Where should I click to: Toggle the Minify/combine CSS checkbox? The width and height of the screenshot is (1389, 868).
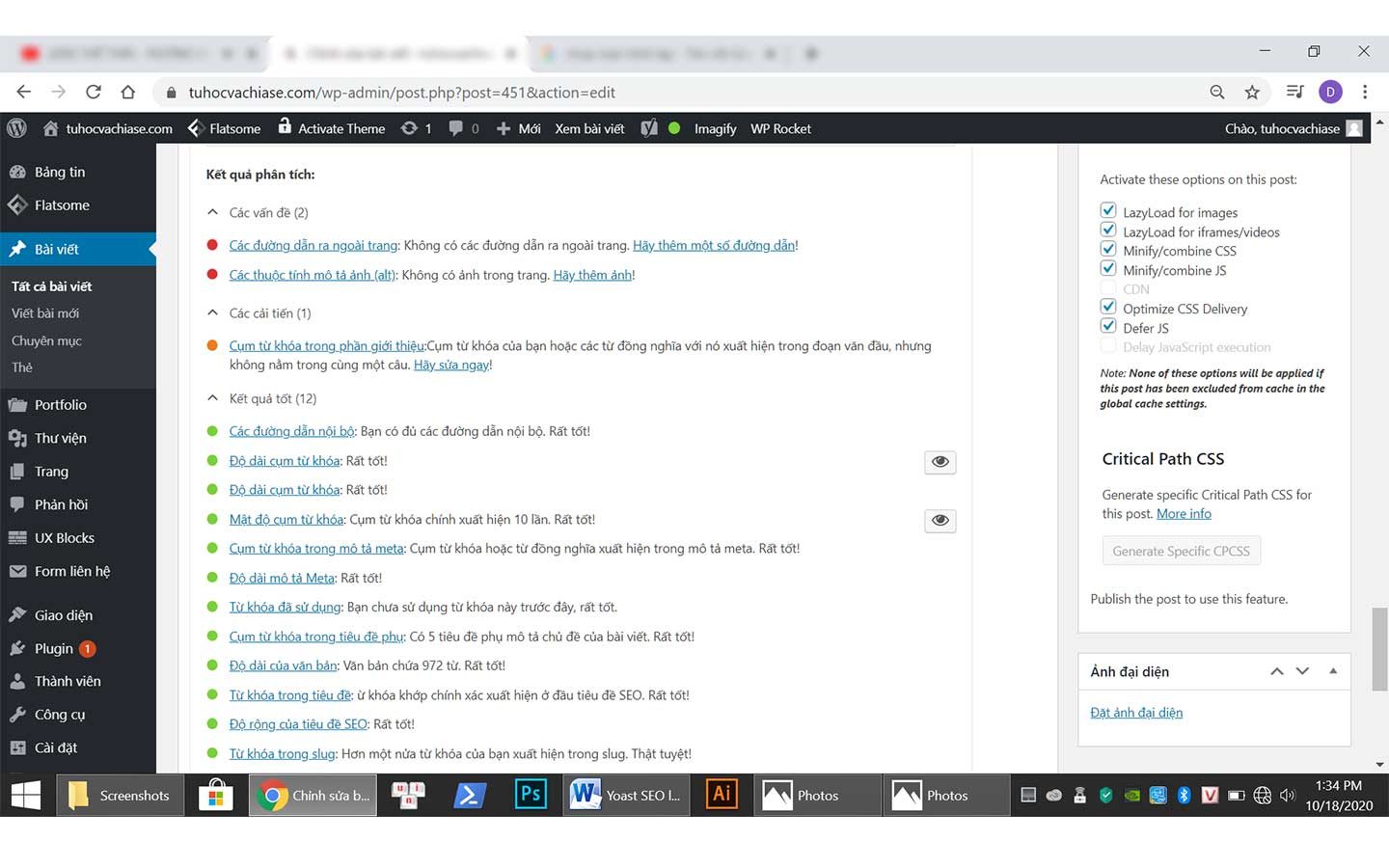1108,250
